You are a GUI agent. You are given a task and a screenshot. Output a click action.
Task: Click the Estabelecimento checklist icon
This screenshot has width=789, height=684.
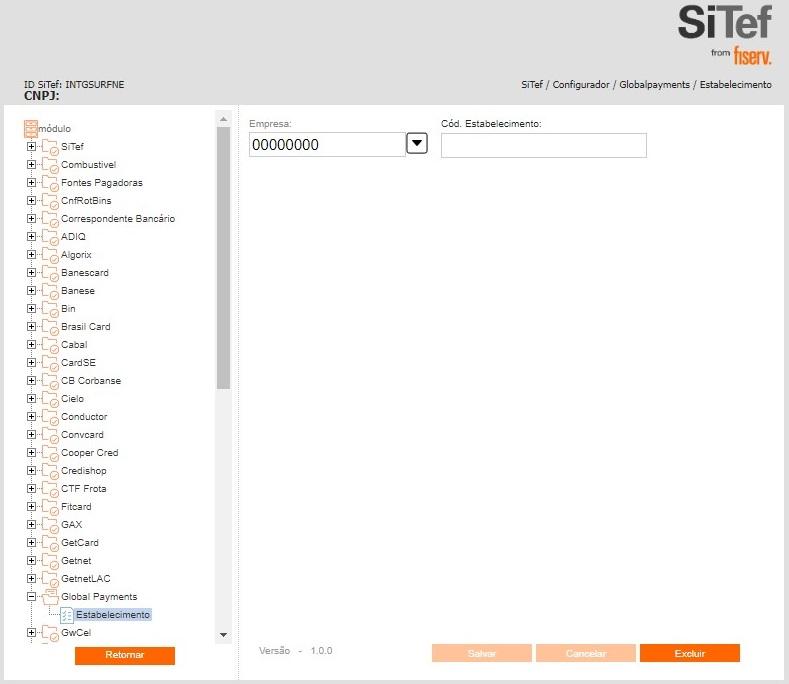[x=67, y=615]
